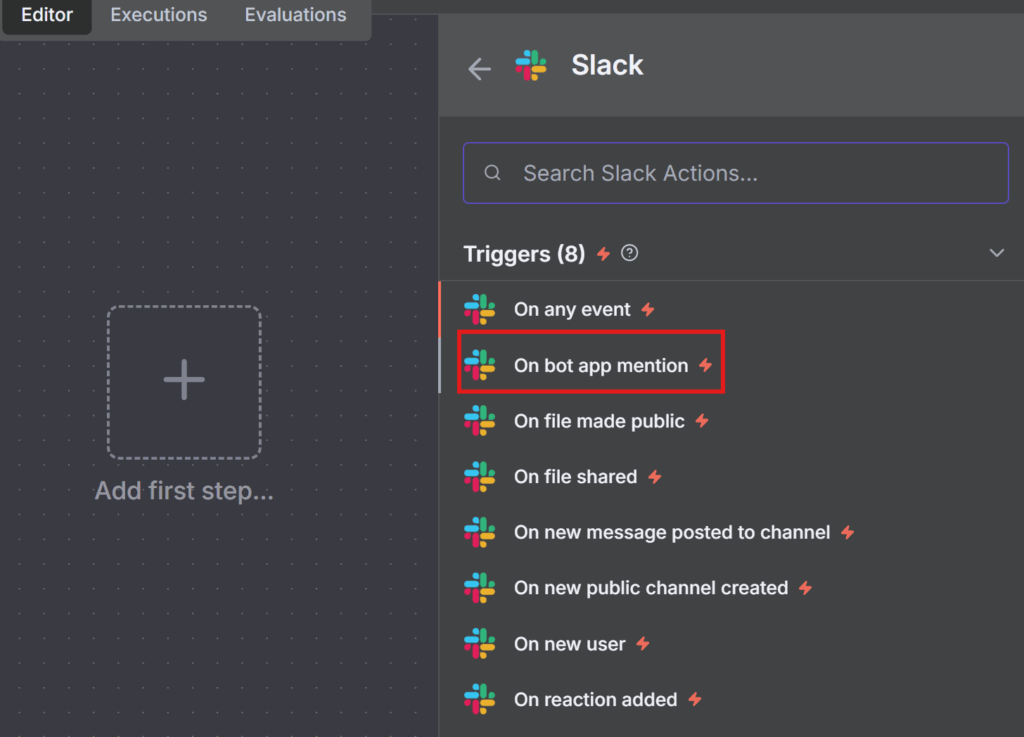Click the Slack logo in panel header

(x=531, y=66)
